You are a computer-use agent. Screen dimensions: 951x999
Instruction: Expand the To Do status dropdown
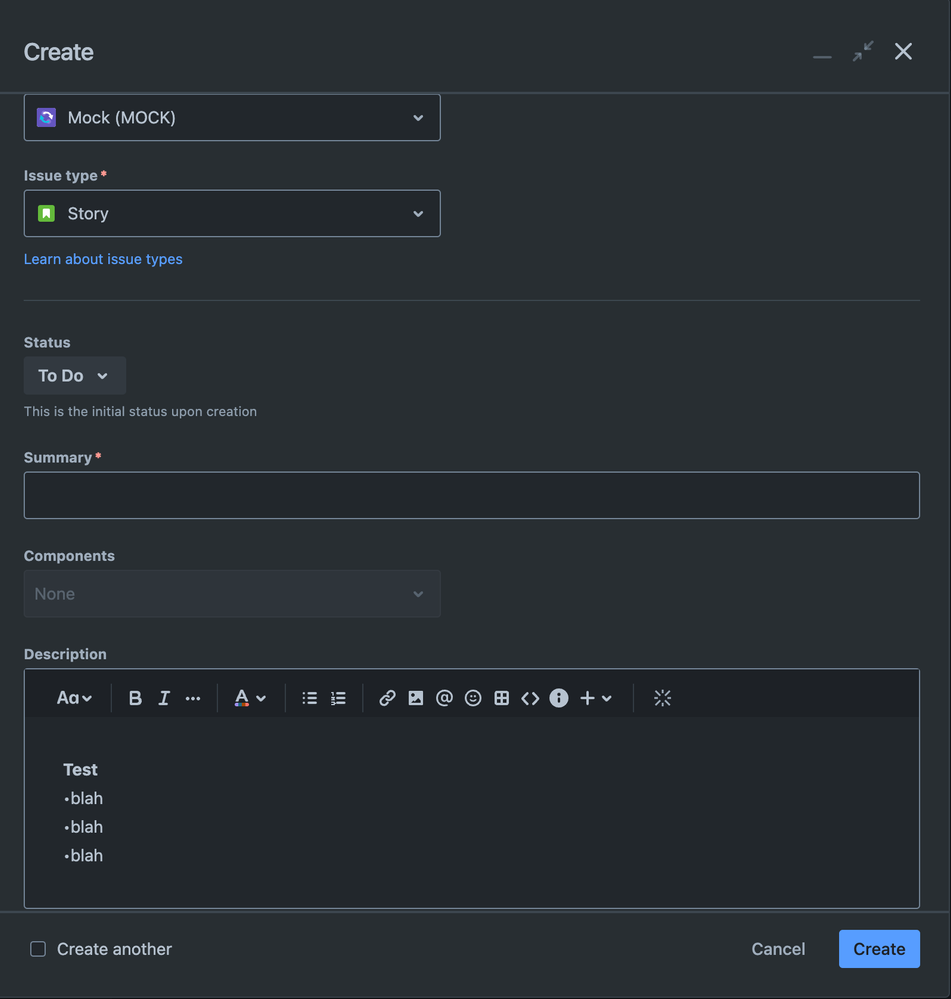tap(74, 376)
